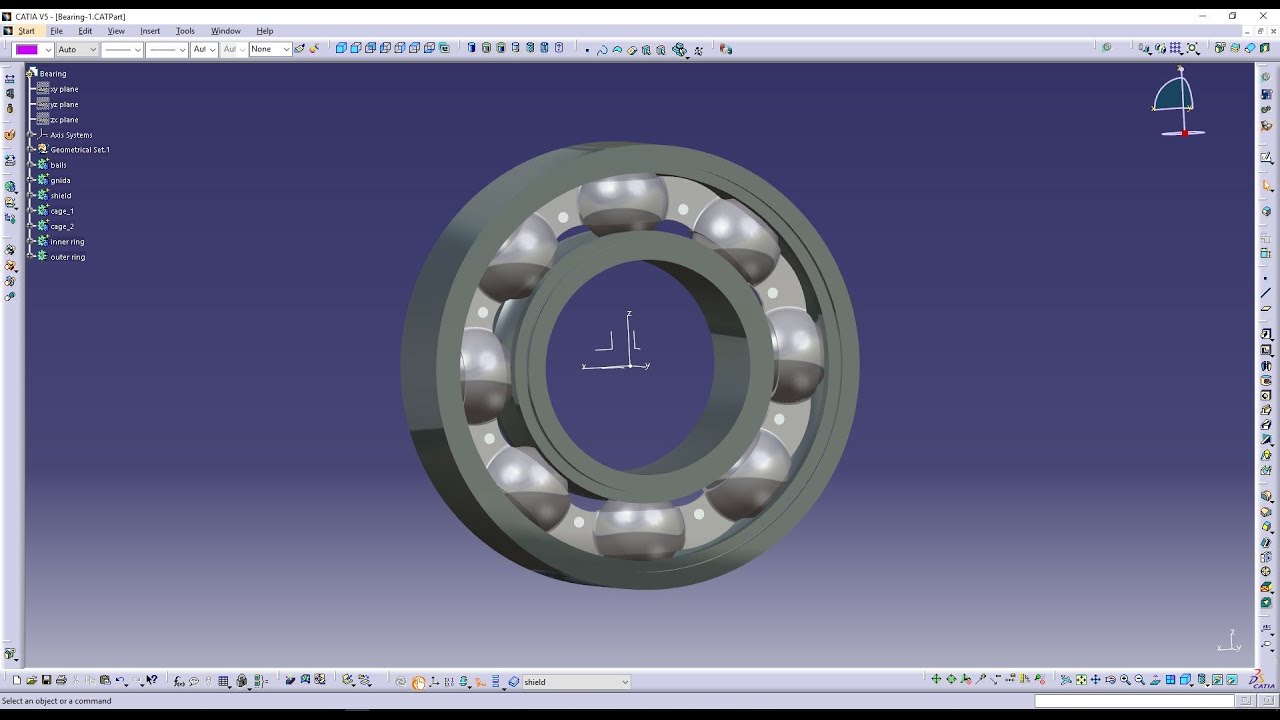
Task: Open the File menu
Action: coord(57,31)
